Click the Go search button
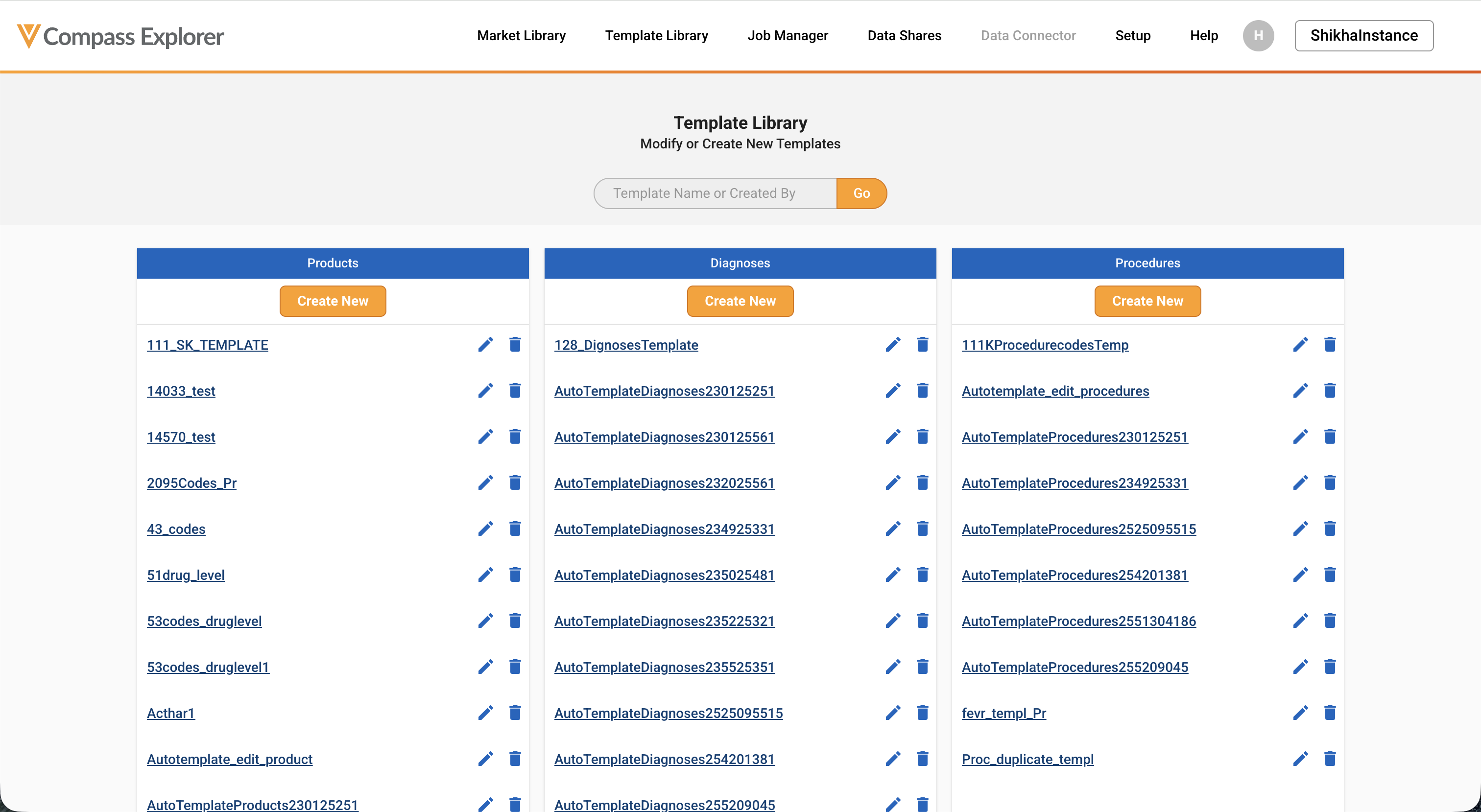This screenshot has width=1481, height=812. (861, 193)
